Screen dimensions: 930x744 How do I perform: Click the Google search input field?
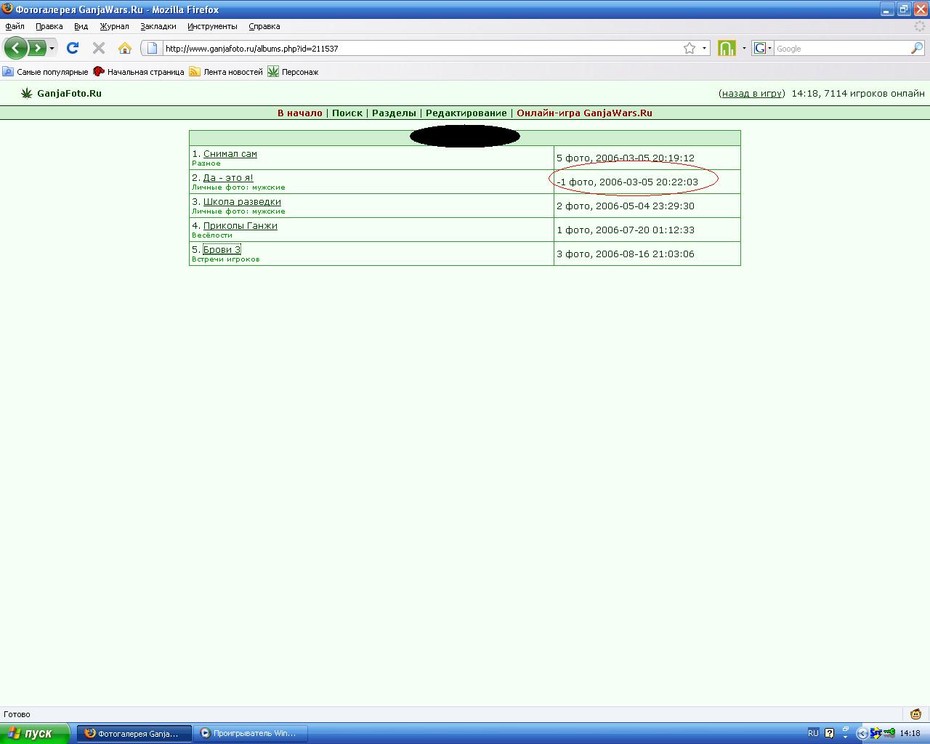point(842,49)
